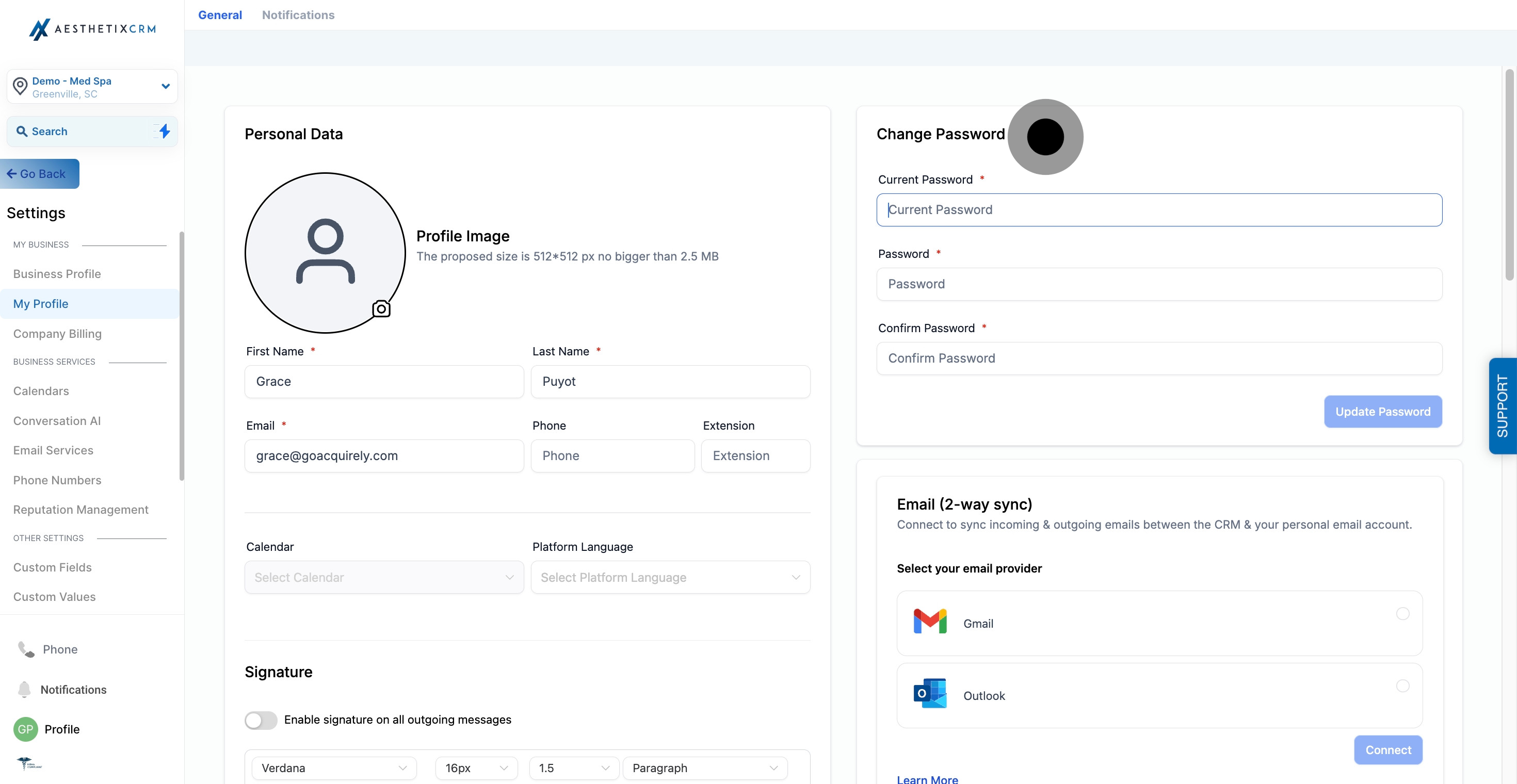Click the Update Password button
Viewport: 1517px width, 784px height.
point(1382,412)
